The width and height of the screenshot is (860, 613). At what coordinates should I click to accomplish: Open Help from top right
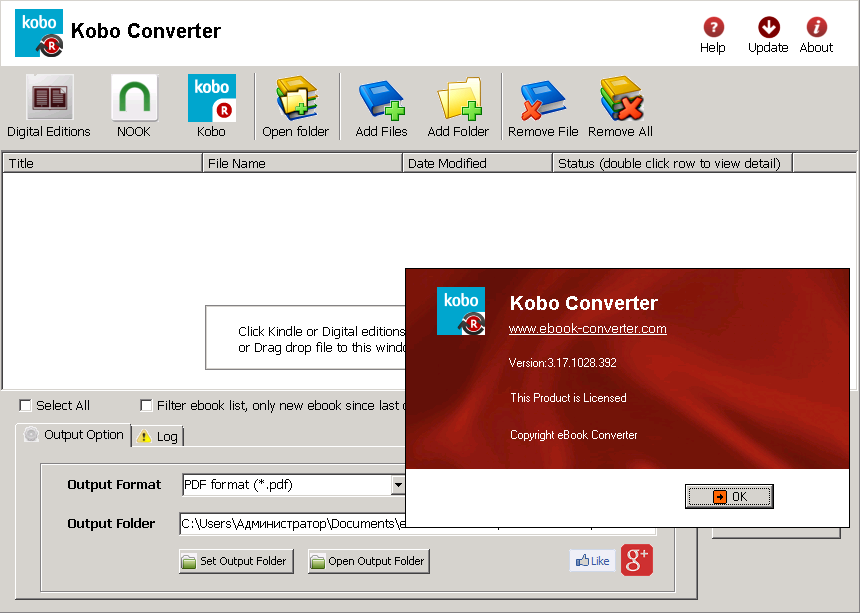click(x=713, y=35)
